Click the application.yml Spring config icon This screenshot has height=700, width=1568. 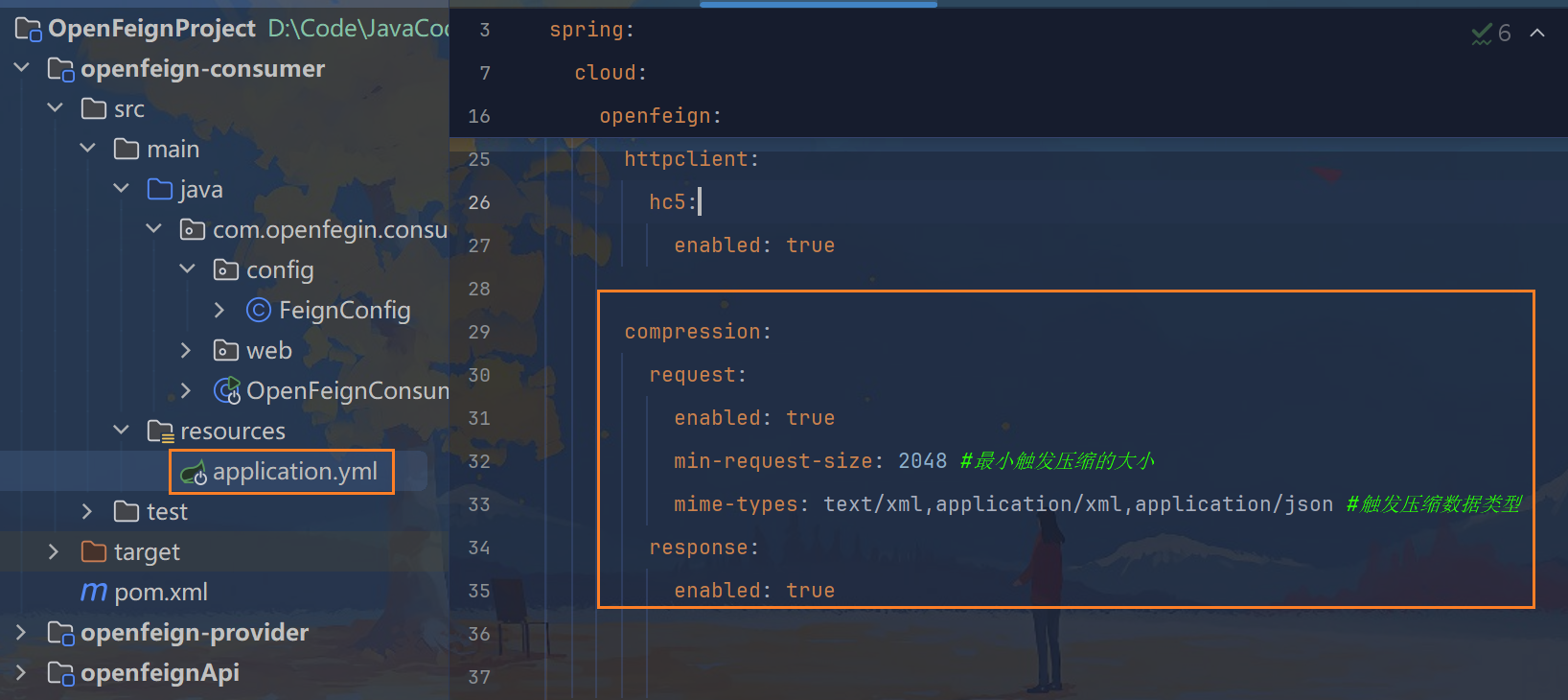(x=194, y=472)
